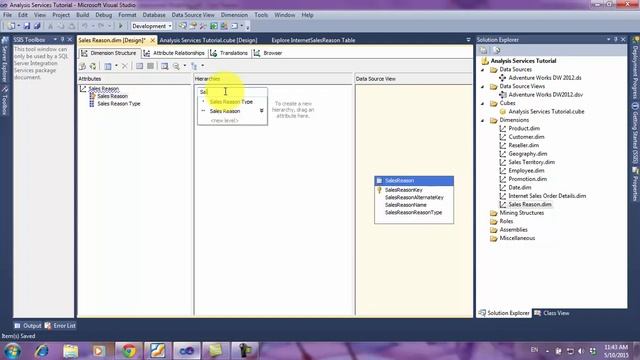Click the Delete X icon in designer toolbar
The height and width of the screenshot is (360, 640).
pos(125,66)
